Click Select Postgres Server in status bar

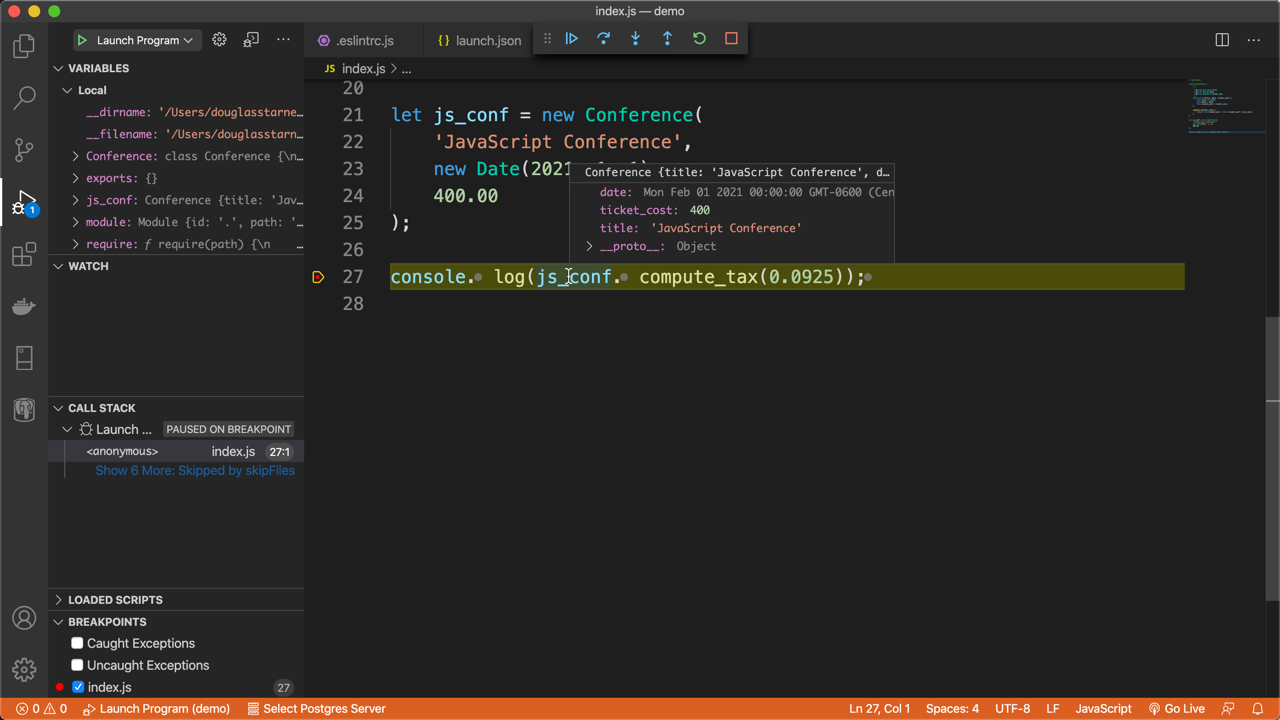pos(316,709)
